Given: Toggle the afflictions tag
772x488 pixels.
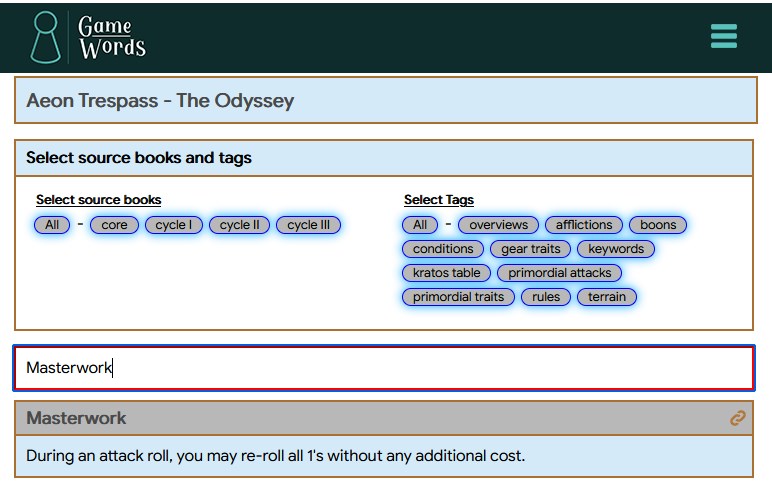Looking at the screenshot, I should pos(584,225).
